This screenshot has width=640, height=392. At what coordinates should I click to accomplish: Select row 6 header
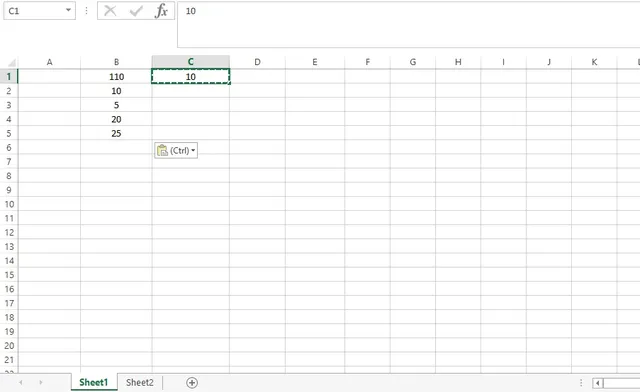(x=9, y=147)
